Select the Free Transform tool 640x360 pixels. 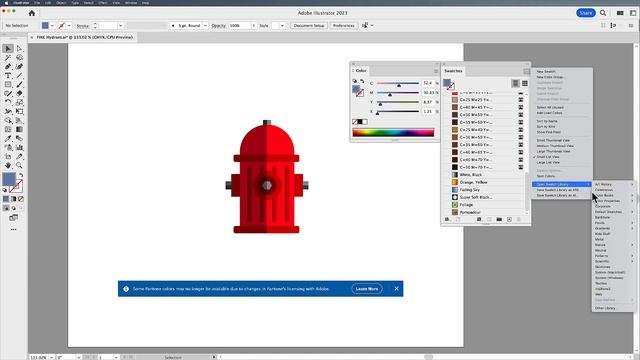pos(19,111)
